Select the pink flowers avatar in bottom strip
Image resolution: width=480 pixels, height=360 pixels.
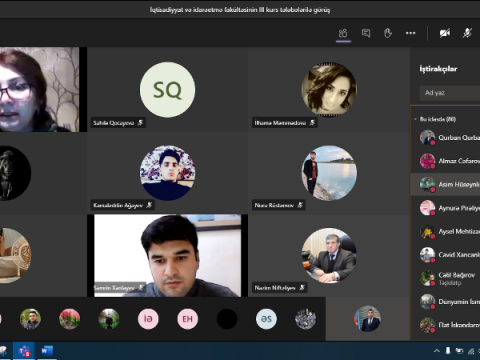tap(69, 319)
